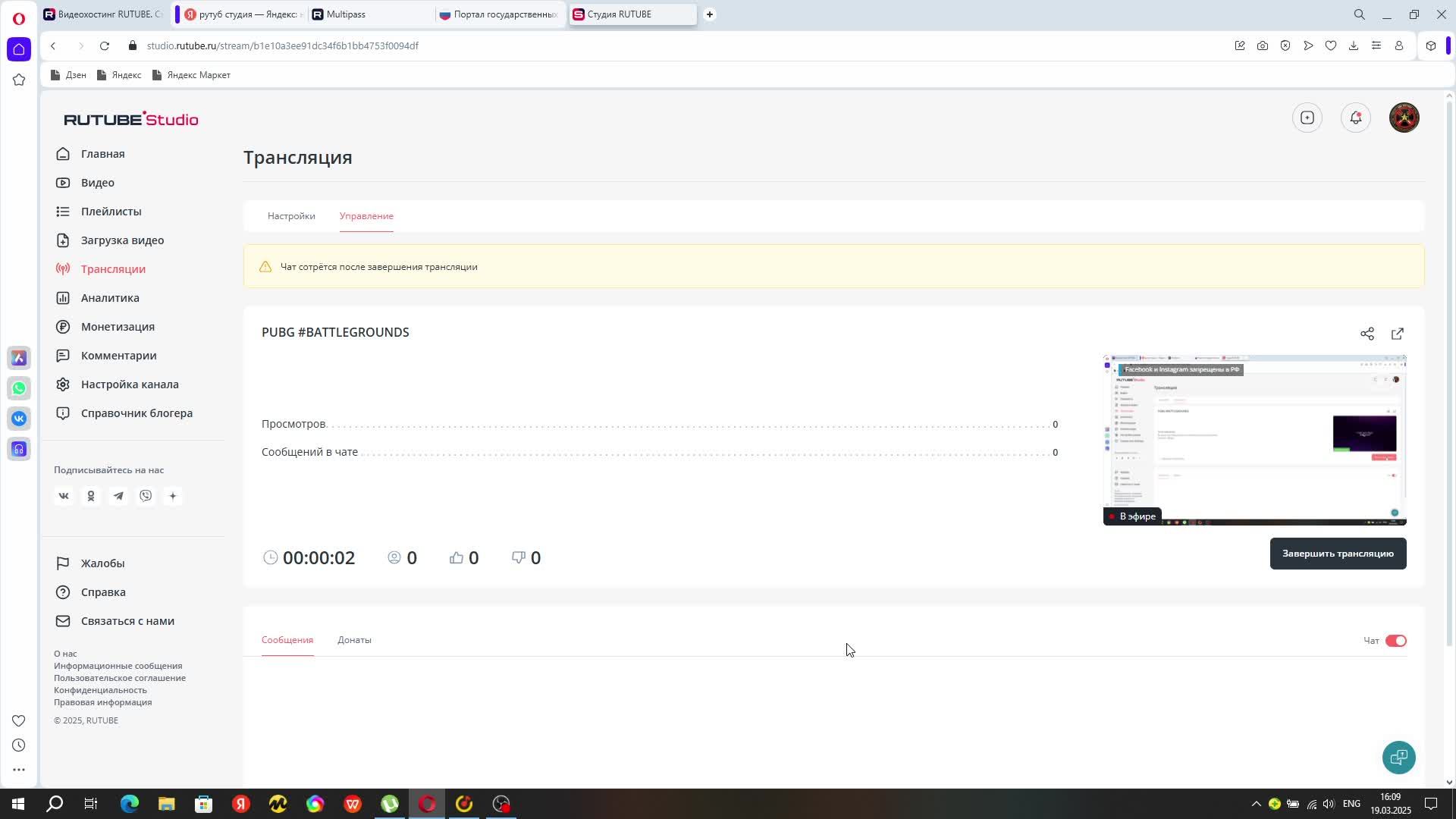Click the VK social icon under subscribe
Viewport: 1456px width, 819px height.
click(x=64, y=496)
